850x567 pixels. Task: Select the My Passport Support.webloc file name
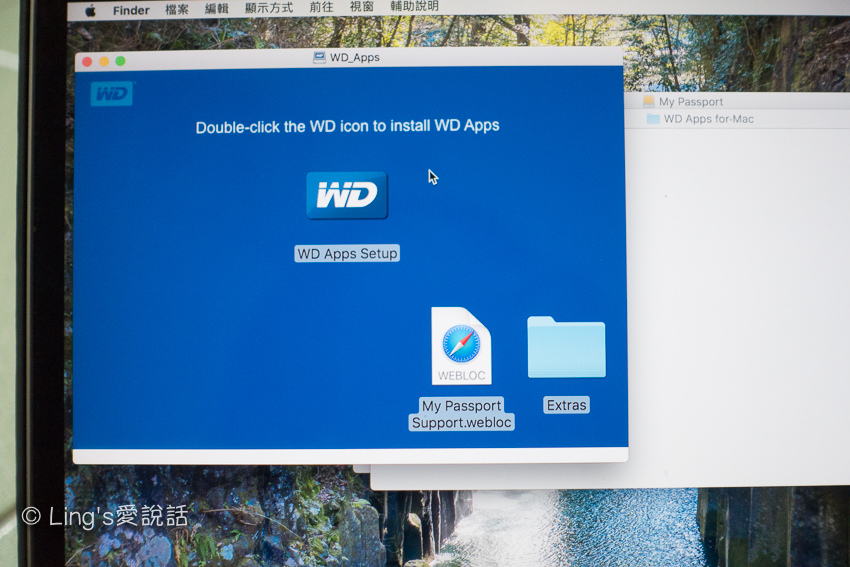click(x=461, y=414)
